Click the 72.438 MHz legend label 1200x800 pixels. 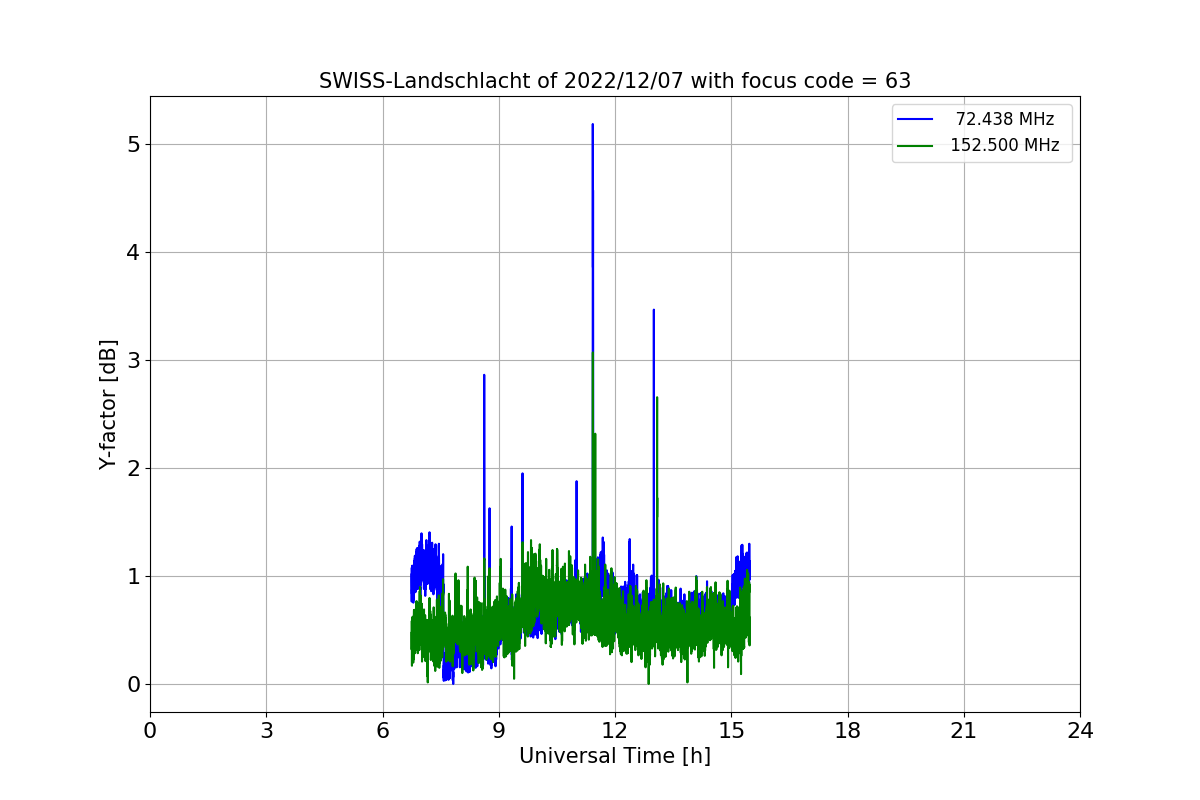coord(1005,119)
